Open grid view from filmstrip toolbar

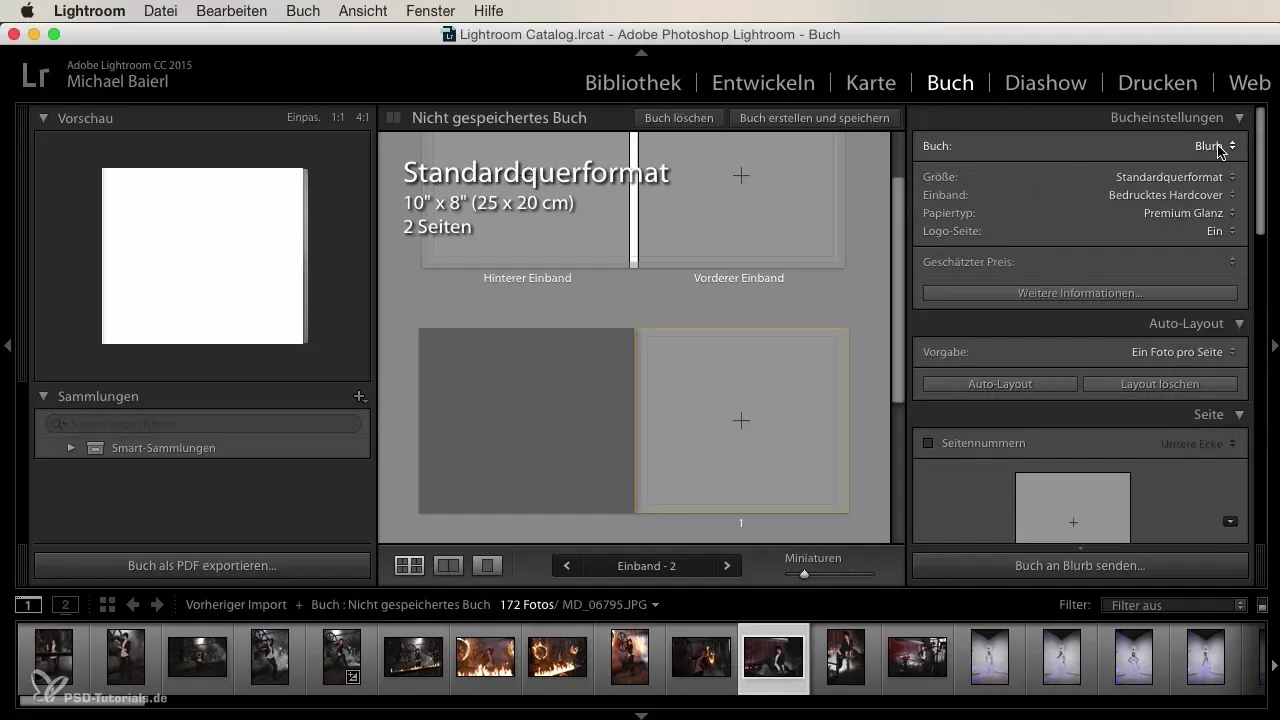point(108,605)
